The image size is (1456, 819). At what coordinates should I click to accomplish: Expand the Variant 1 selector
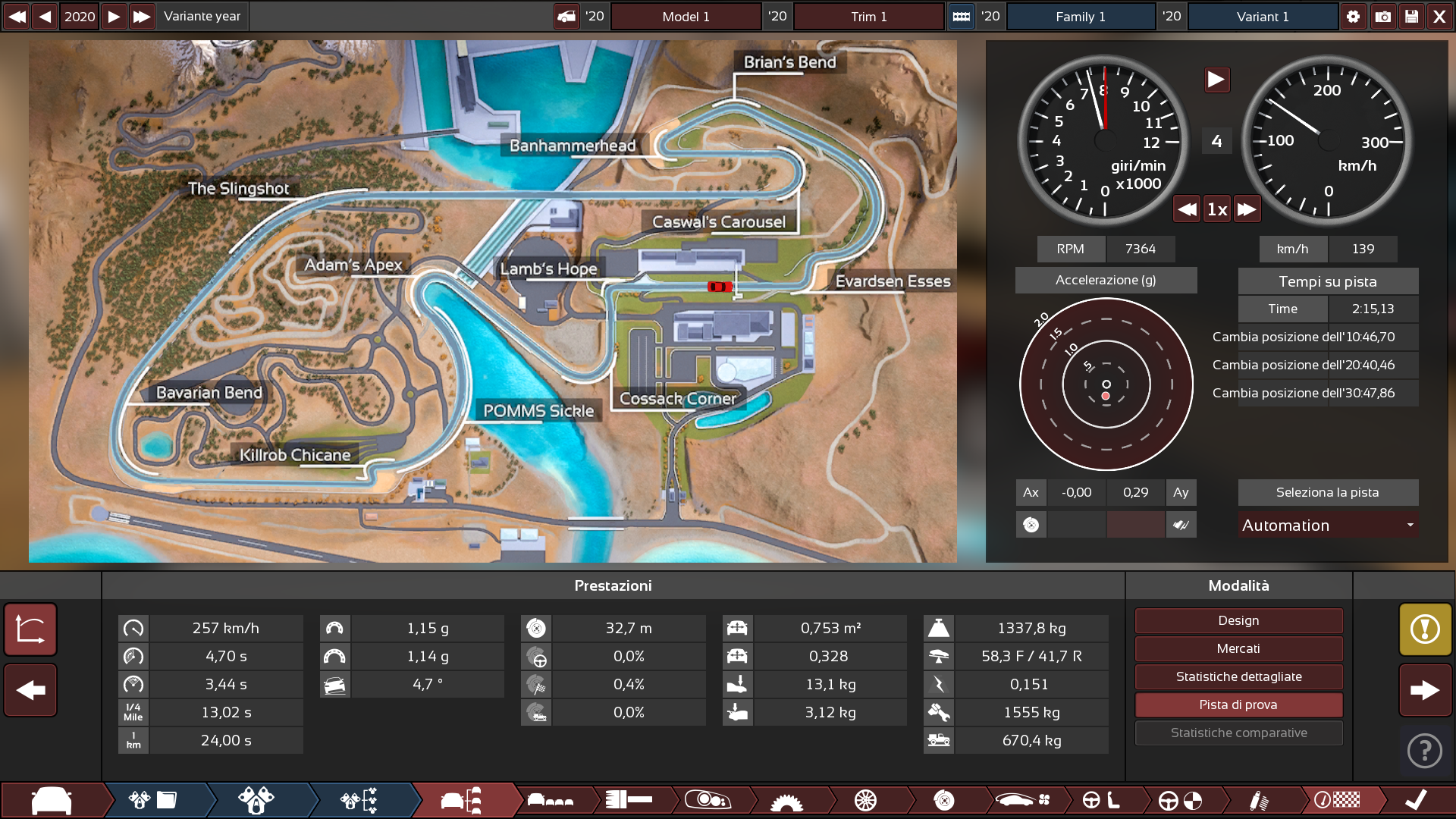(x=1263, y=16)
